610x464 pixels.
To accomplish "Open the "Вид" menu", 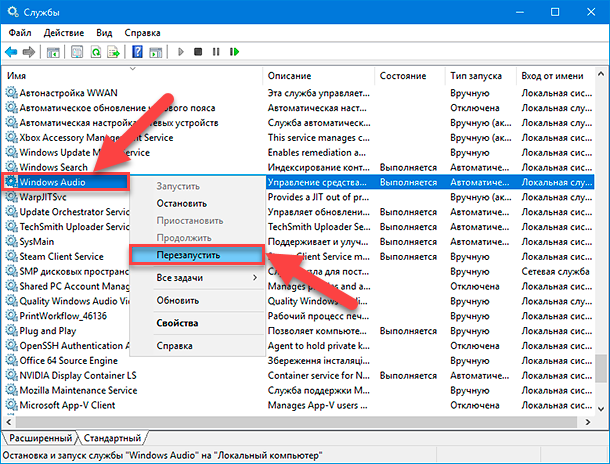I will 106,33.
